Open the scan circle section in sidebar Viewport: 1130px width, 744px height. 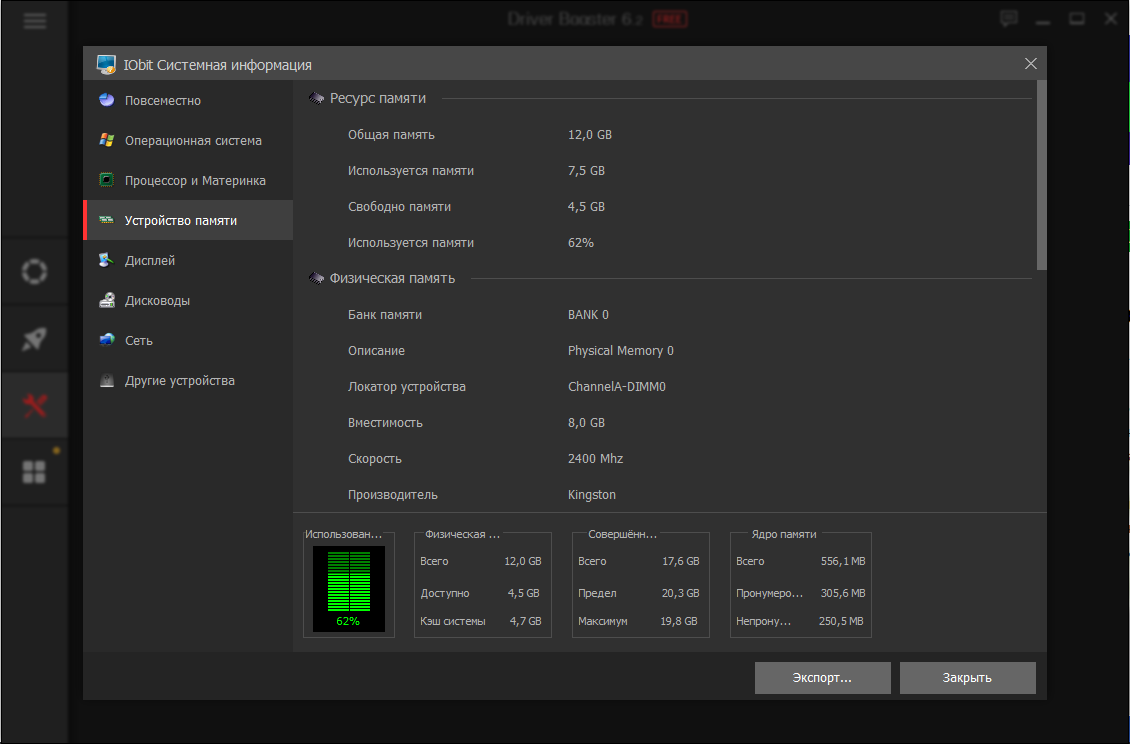(34, 271)
